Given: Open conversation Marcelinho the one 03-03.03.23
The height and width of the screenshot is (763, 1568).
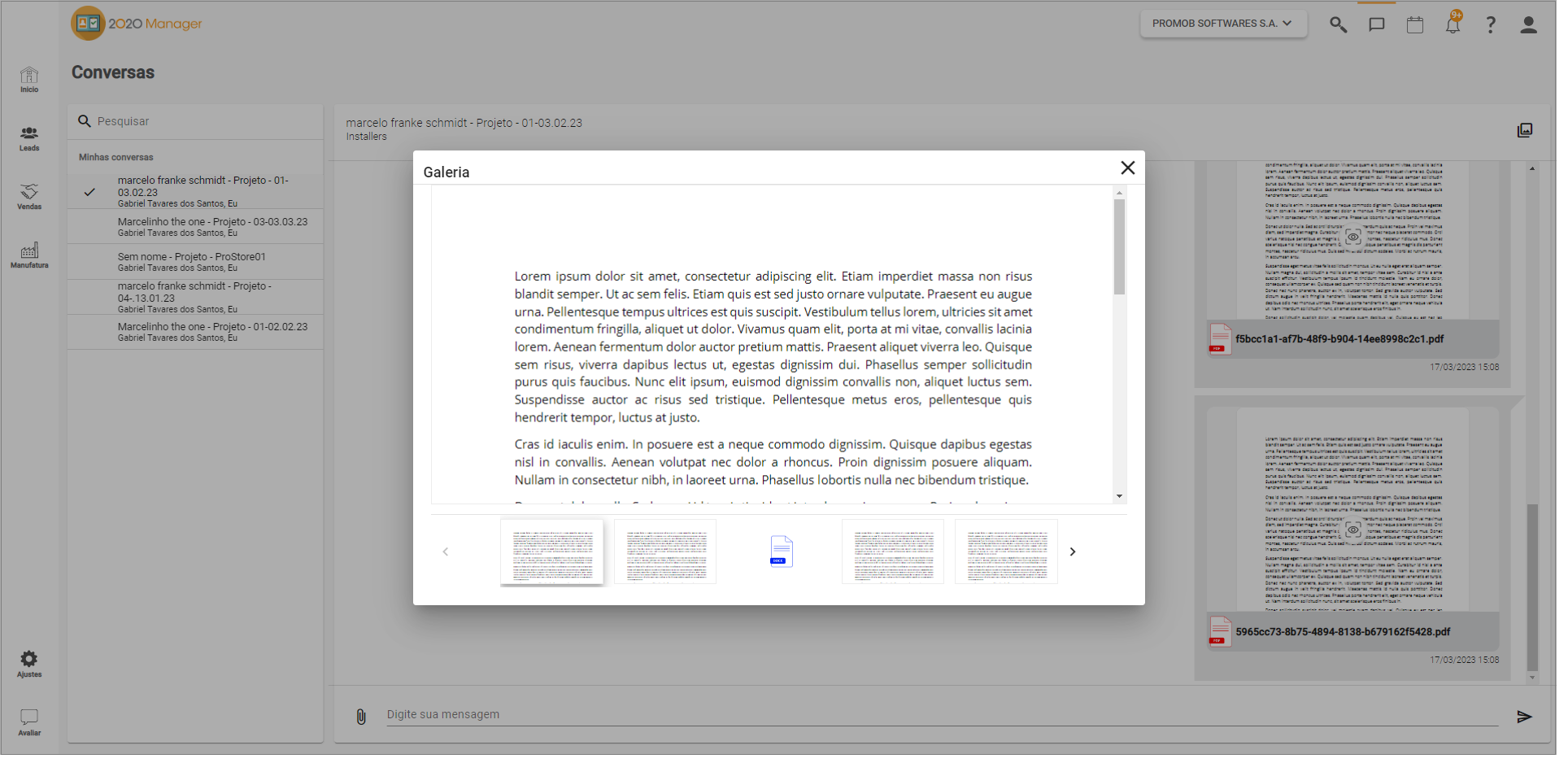Looking at the screenshot, I should point(195,226).
